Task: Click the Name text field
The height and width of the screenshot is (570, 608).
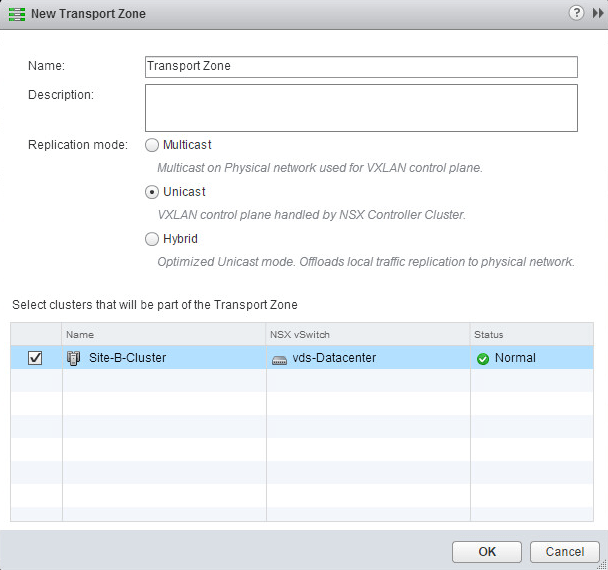Action: [x=361, y=66]
